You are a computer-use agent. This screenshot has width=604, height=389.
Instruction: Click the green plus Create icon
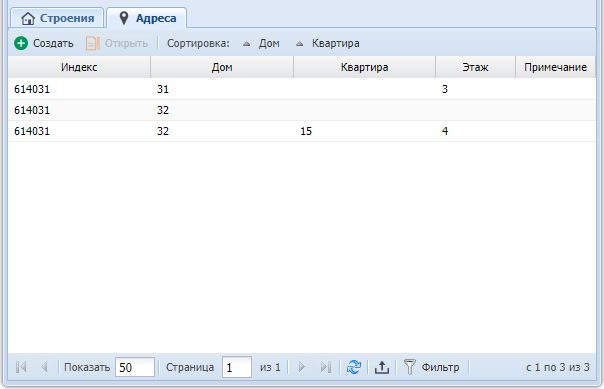[21, 43]
